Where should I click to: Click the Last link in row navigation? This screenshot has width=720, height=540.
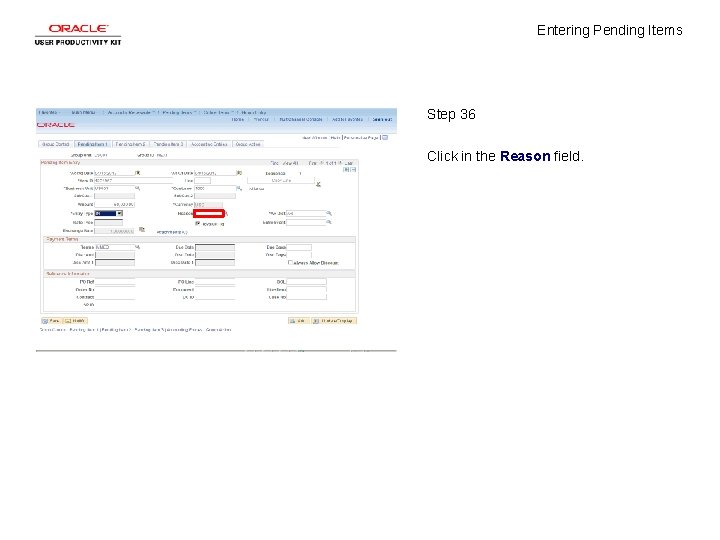point(349,163)
